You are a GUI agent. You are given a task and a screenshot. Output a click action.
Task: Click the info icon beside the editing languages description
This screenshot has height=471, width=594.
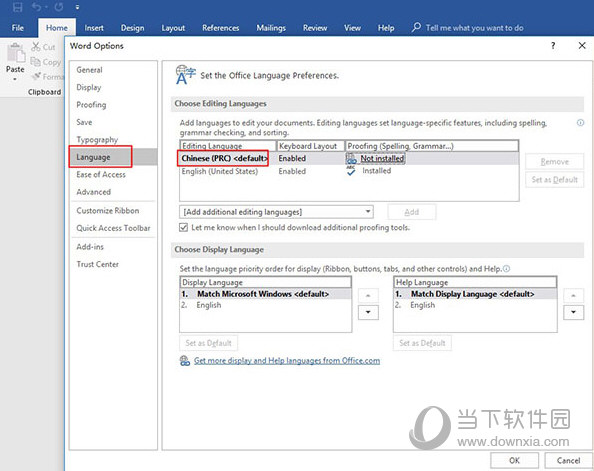pos(580,122)
